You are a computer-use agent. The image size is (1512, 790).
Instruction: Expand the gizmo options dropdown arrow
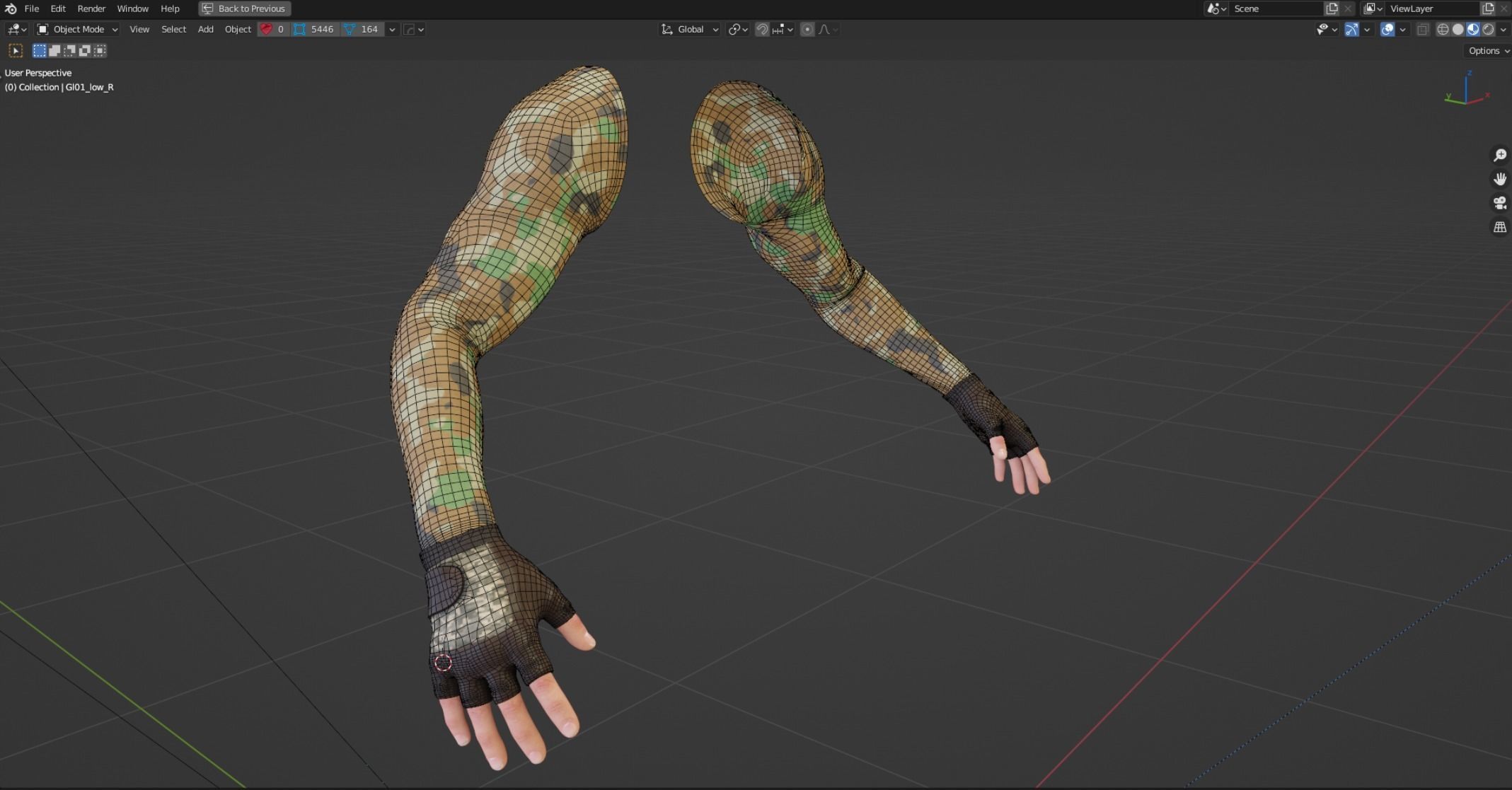coord(1367,29)
